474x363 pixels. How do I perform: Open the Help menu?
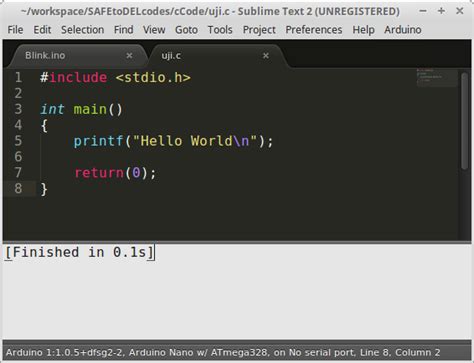click(x=363, y=30)
